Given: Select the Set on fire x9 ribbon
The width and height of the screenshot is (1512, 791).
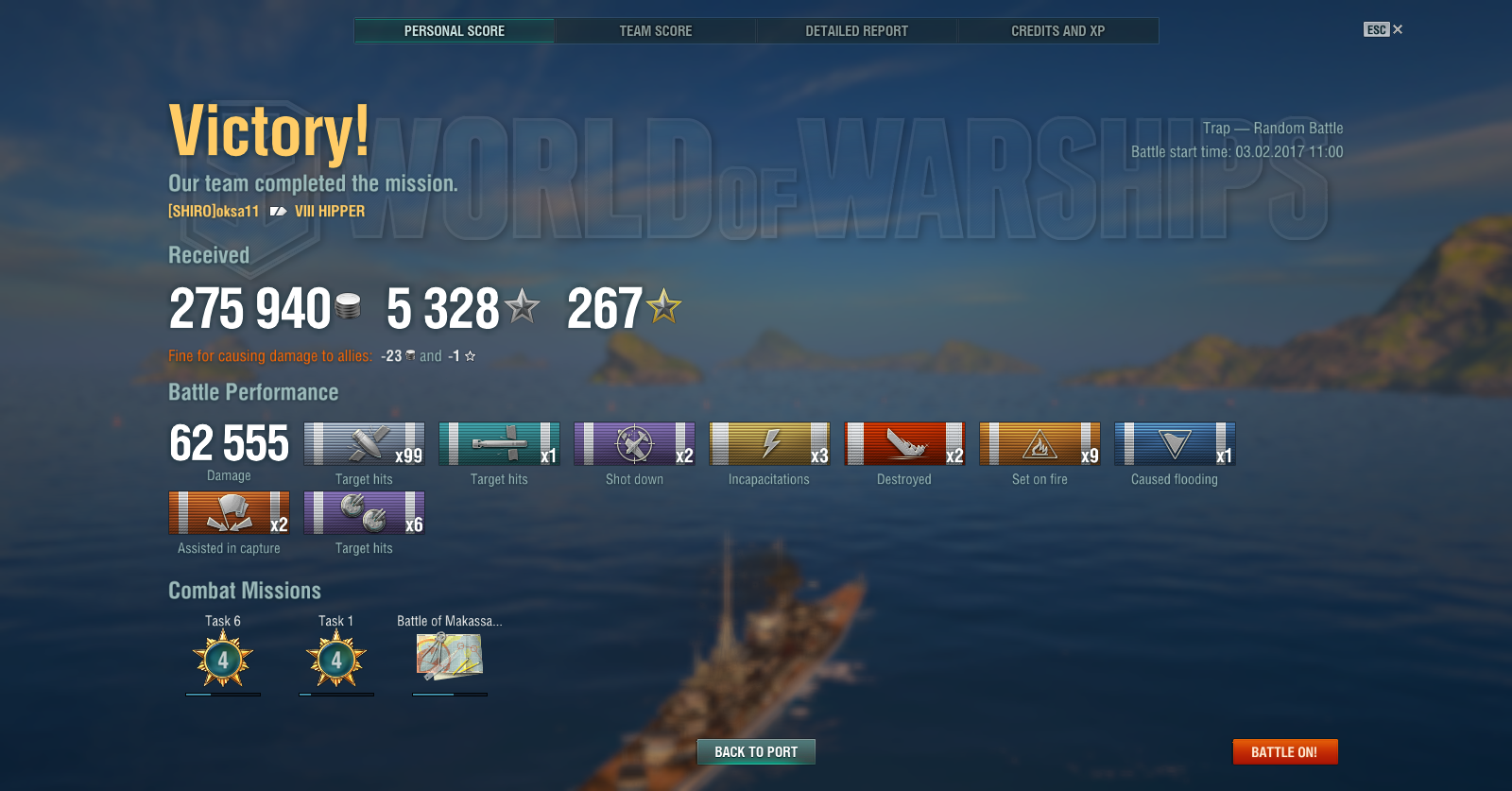Looking at the screenshot, I should [1039, 444].
